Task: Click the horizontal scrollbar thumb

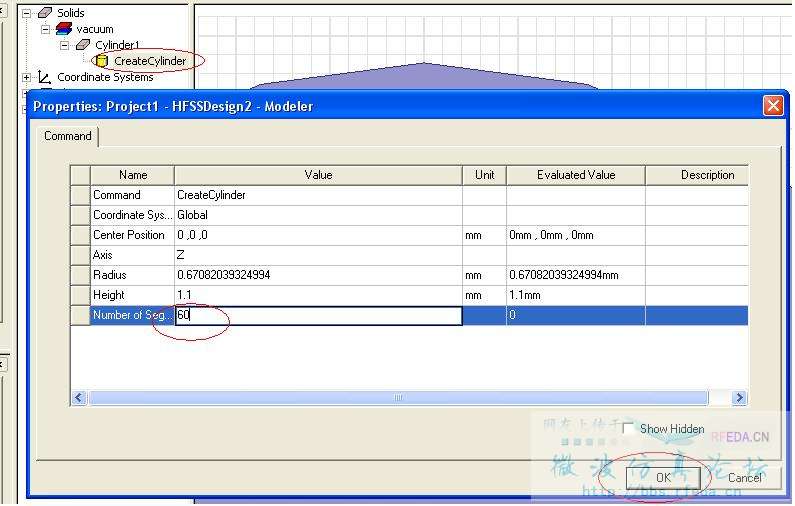Action: coord(399,398)
